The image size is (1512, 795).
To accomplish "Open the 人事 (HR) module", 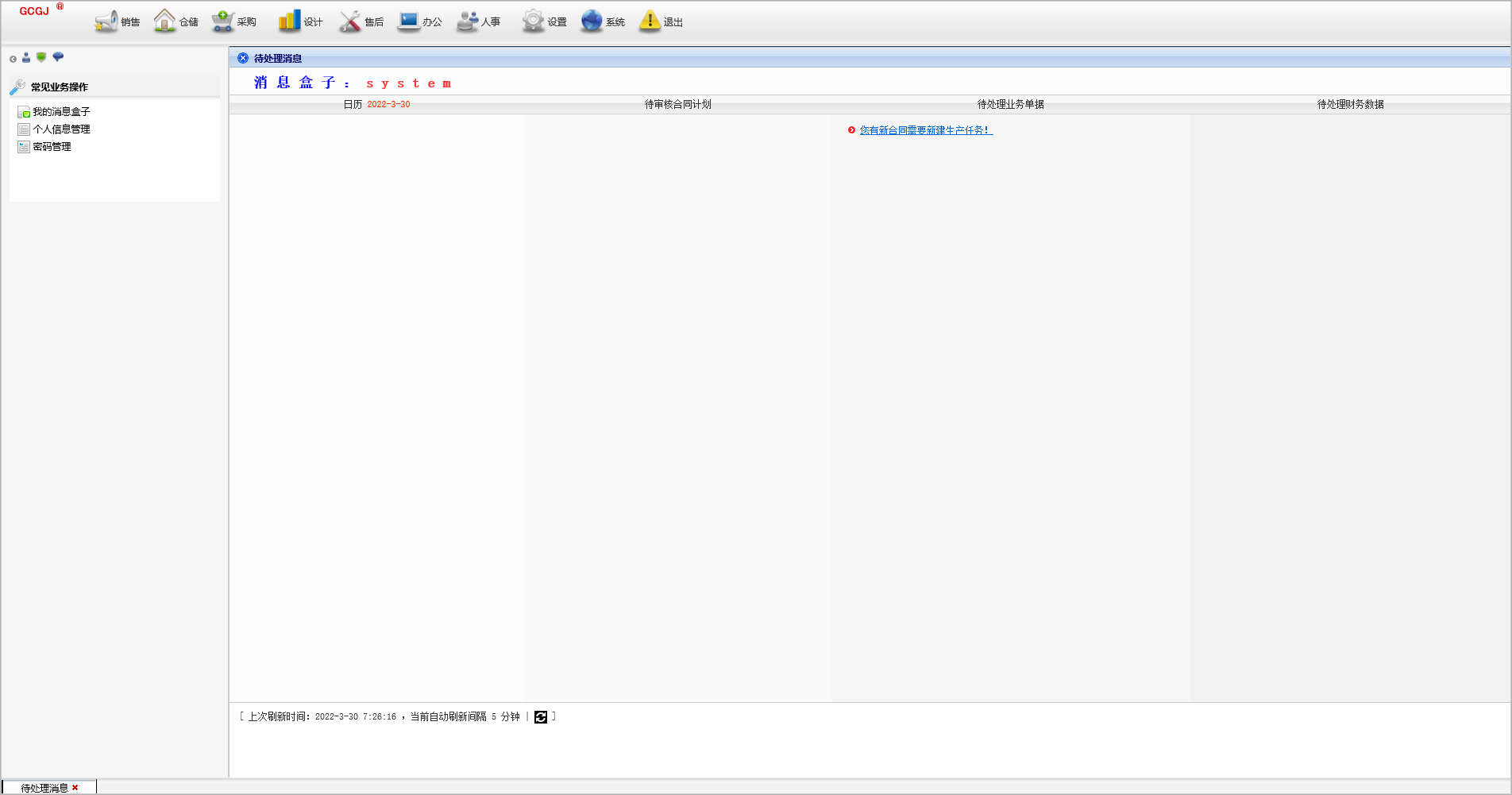I will (x=478, y=21).
